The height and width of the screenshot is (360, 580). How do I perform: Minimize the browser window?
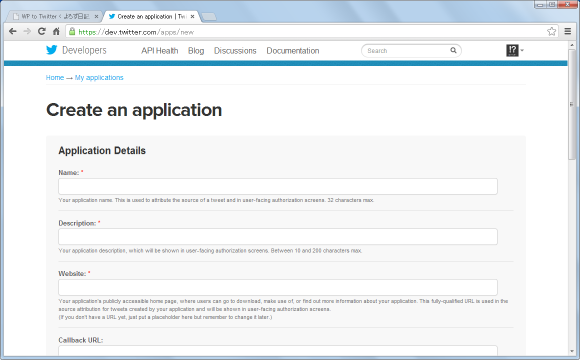[540, 4]
